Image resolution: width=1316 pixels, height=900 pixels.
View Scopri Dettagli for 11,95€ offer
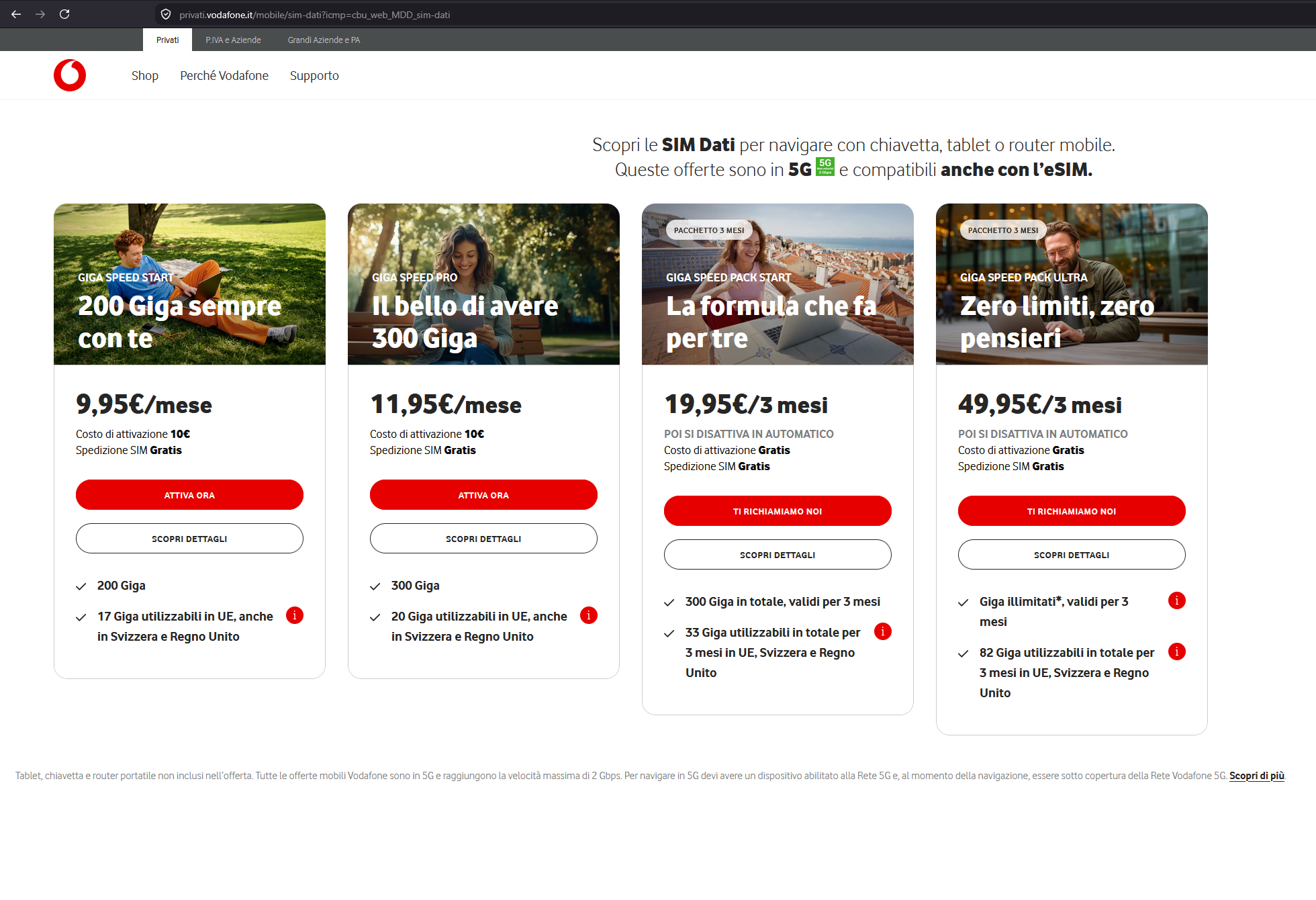(483, 539)
